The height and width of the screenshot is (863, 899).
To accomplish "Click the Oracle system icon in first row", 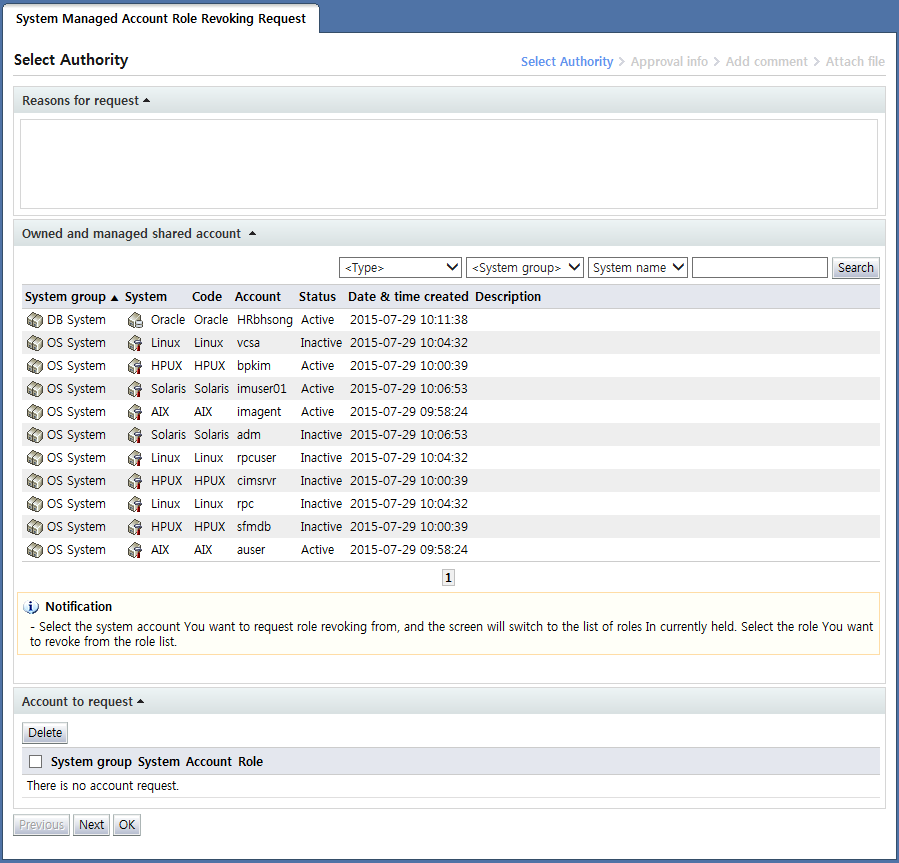I will (136, 320).
